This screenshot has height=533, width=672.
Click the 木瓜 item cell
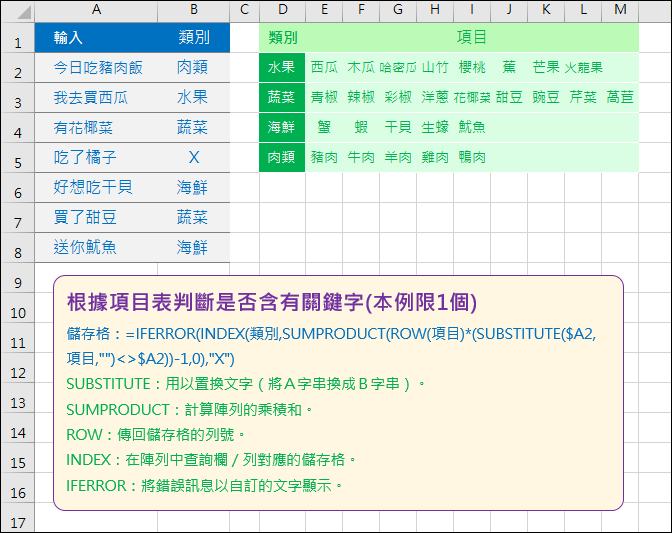coord(361,68)
